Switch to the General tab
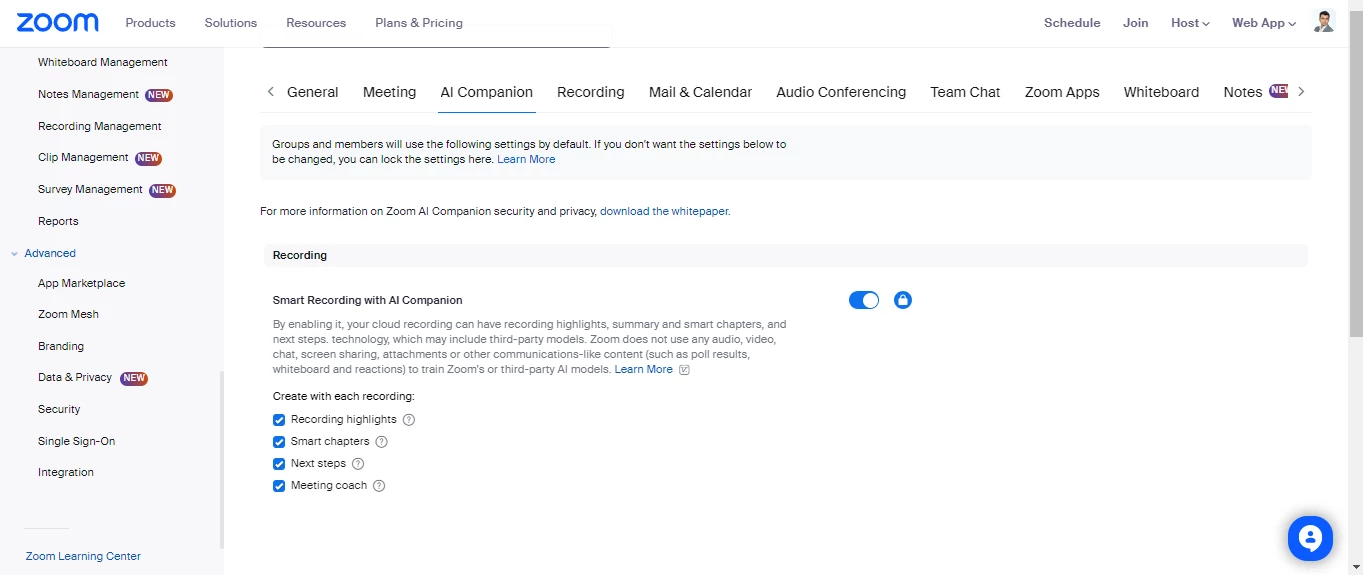 pyautogui.click(x=313, y=92)
